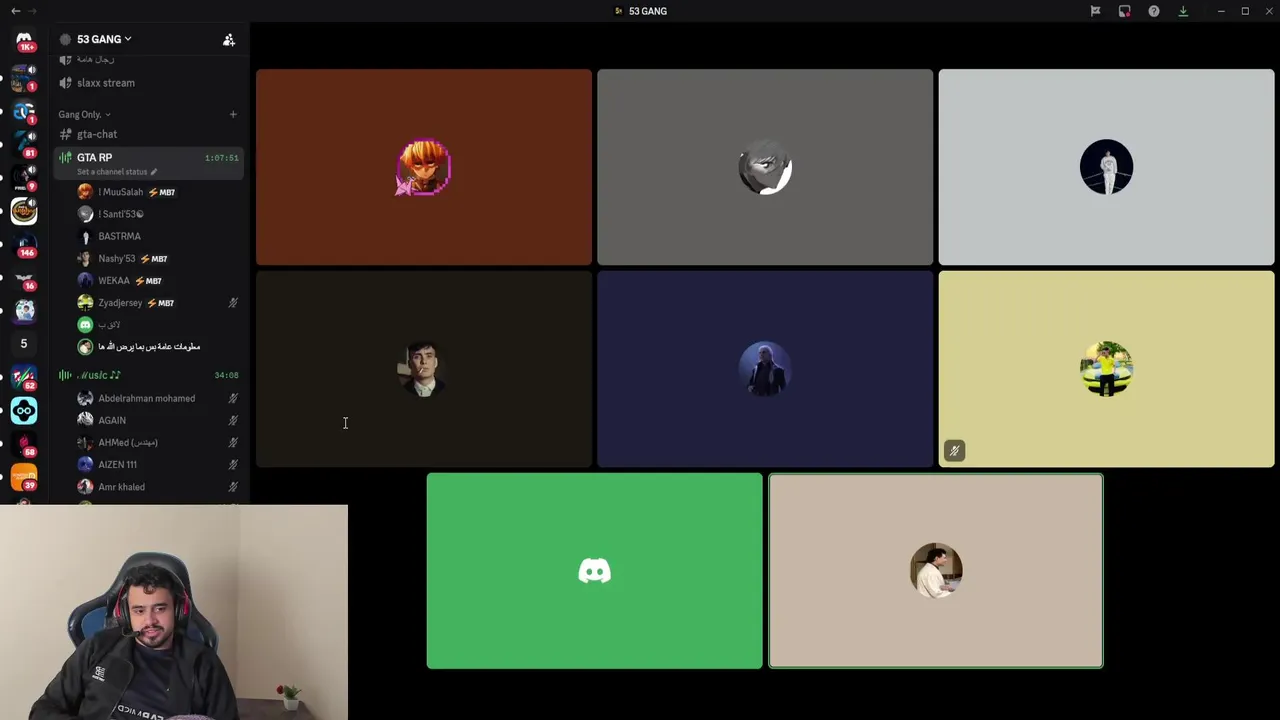Open the Arabic-named voice channel above slaxx stream
1280x720 pixels.
coord(149,60)
